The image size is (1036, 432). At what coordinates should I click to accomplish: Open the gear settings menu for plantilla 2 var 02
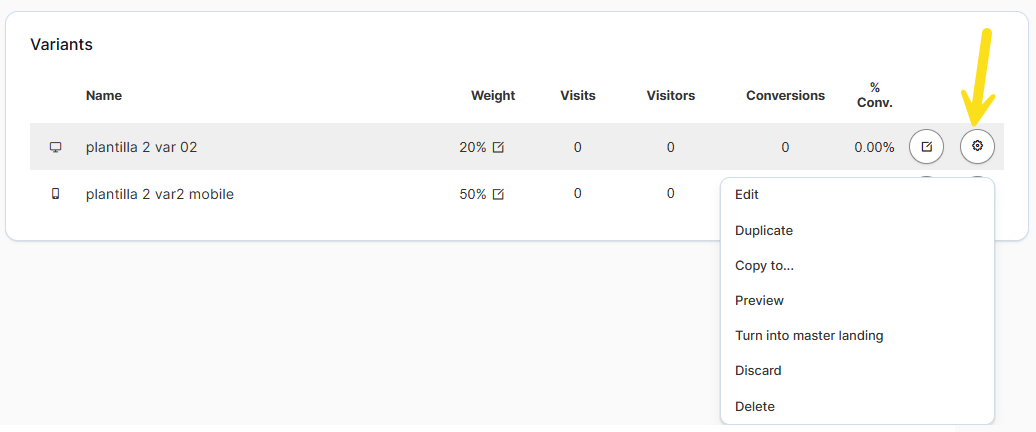[977, 147]
